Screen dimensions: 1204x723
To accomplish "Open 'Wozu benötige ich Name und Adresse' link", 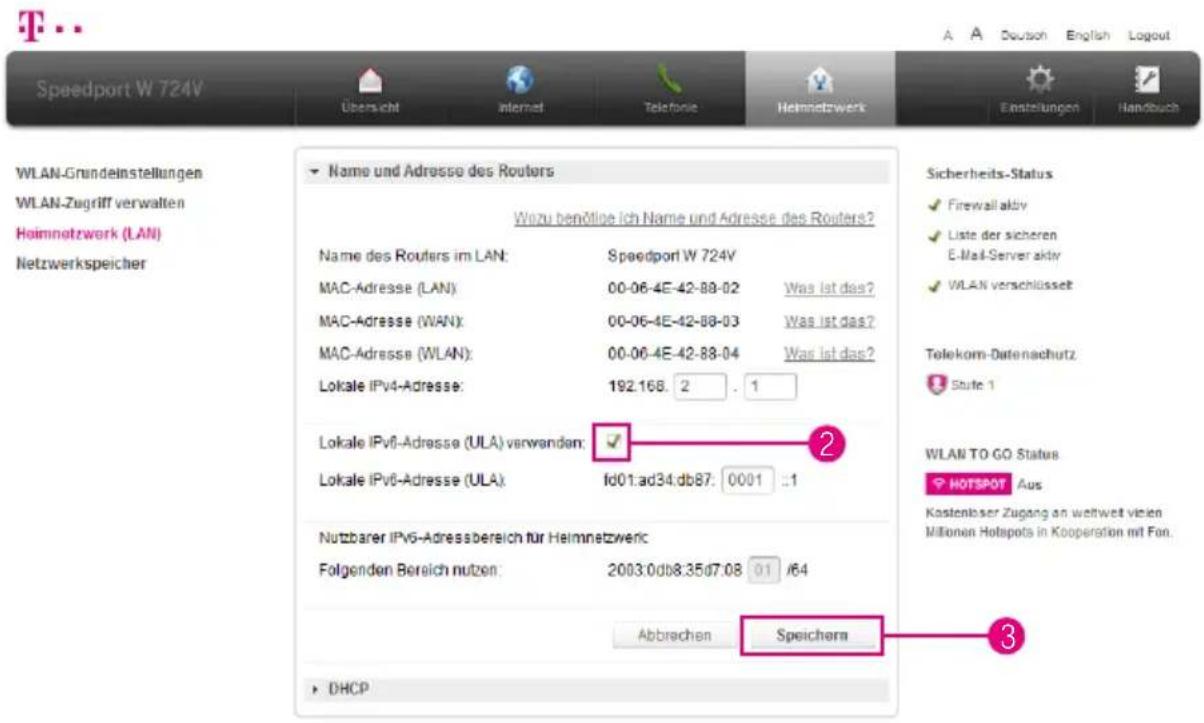I will click(695, 218).
